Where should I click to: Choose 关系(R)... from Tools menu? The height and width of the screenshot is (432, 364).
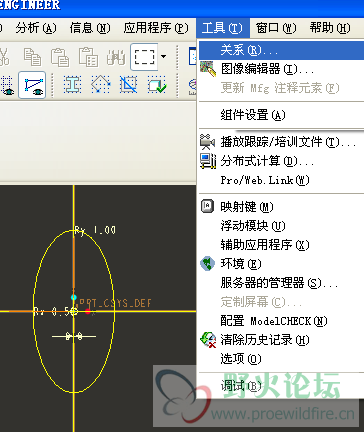click(x=281, y=50)
